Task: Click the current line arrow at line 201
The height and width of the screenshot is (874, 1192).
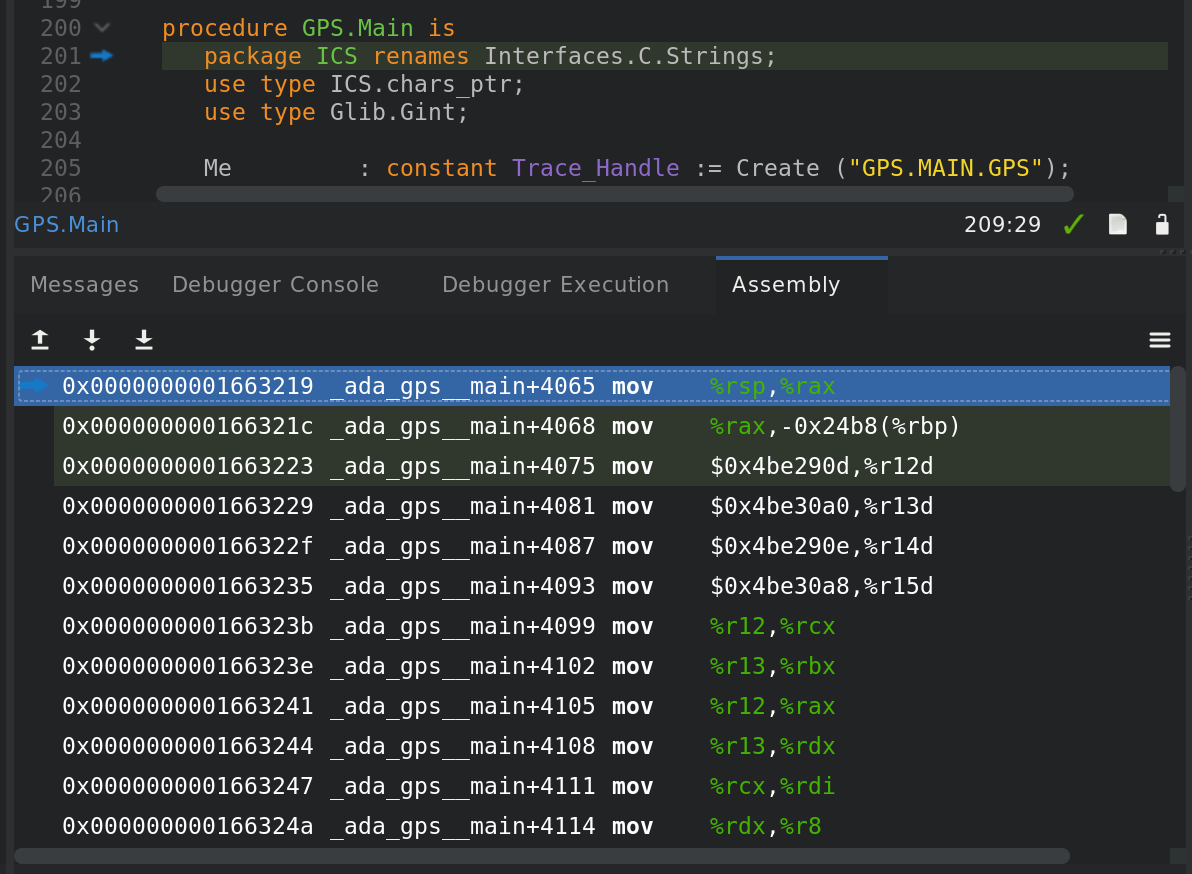Action: (101, 55)
